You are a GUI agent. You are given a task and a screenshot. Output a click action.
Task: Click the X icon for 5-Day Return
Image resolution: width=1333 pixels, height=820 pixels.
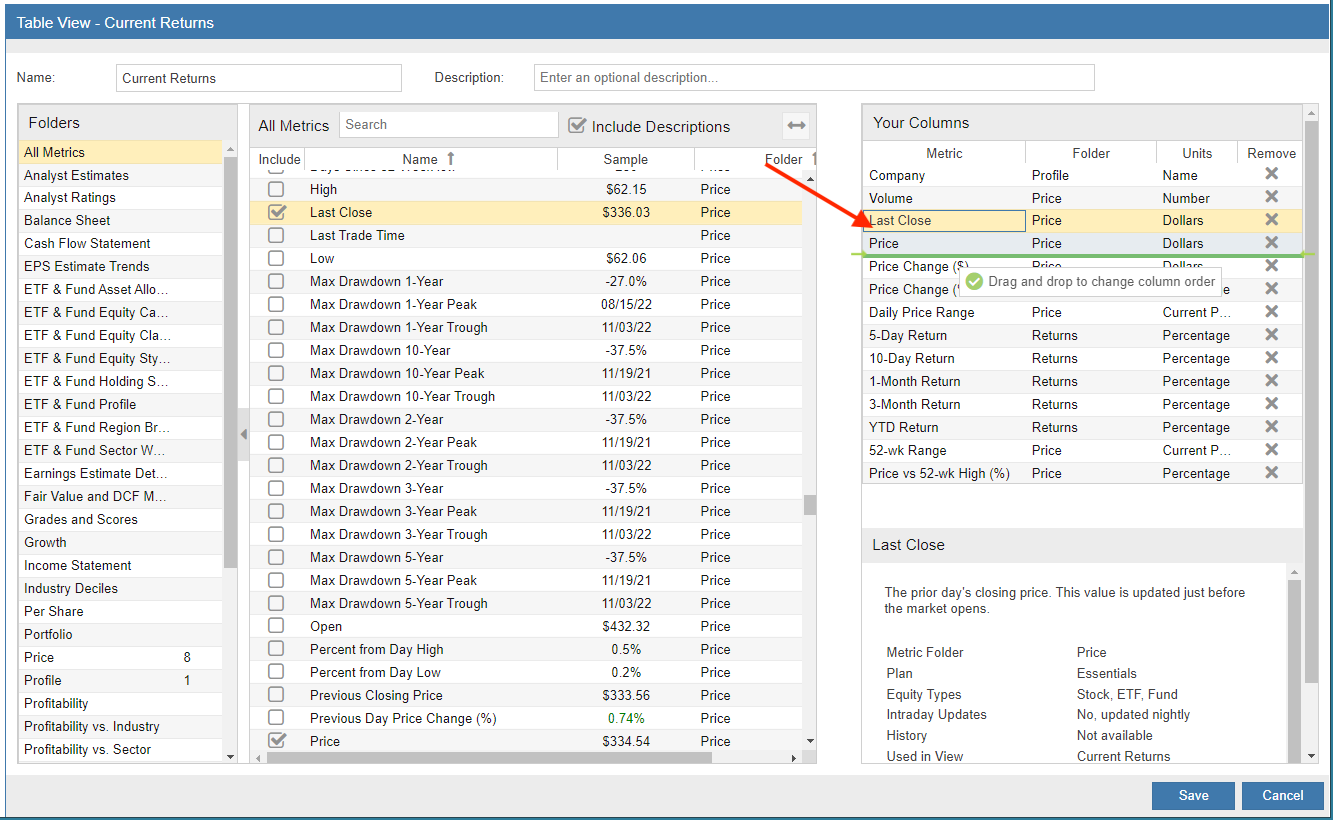coord(1271,335)
